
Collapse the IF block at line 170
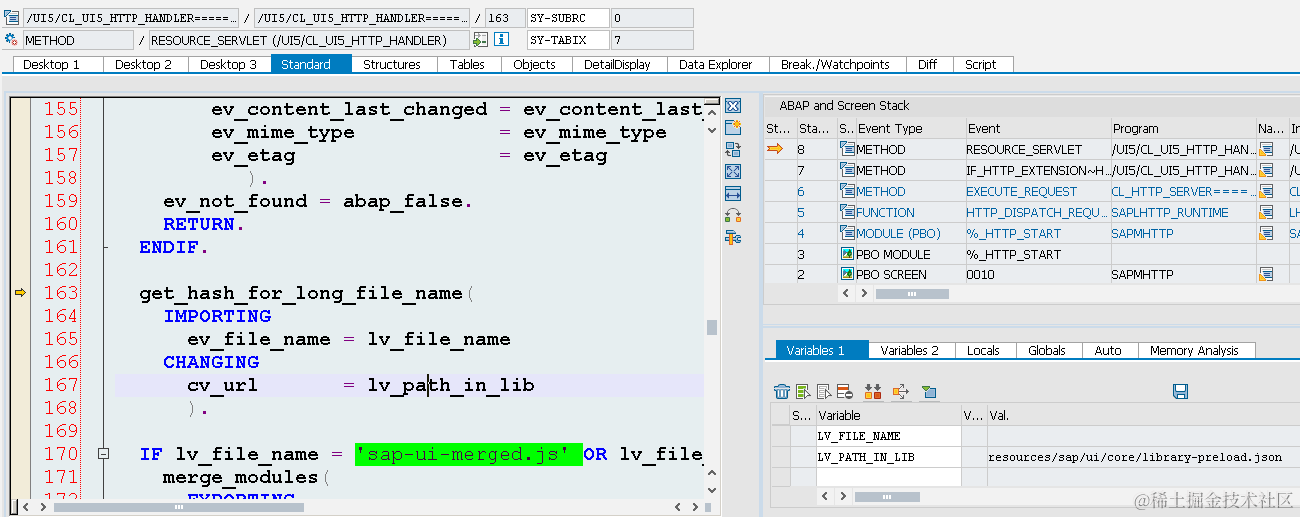(x=103, y=454)
